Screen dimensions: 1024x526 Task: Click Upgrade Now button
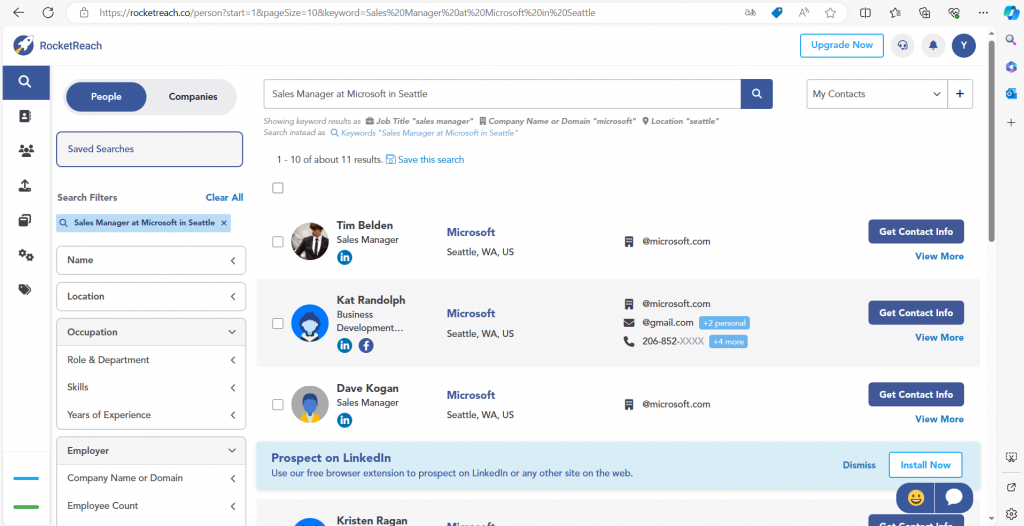[842, 45]
